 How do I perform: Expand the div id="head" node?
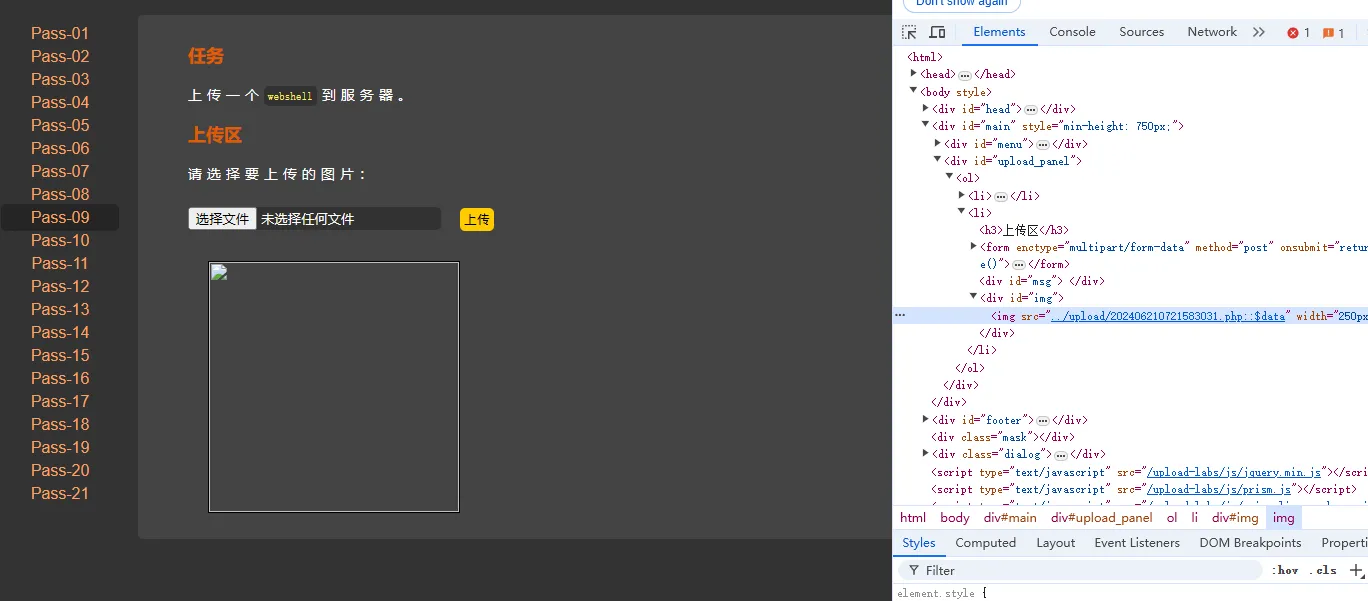[x=926, y=108]
